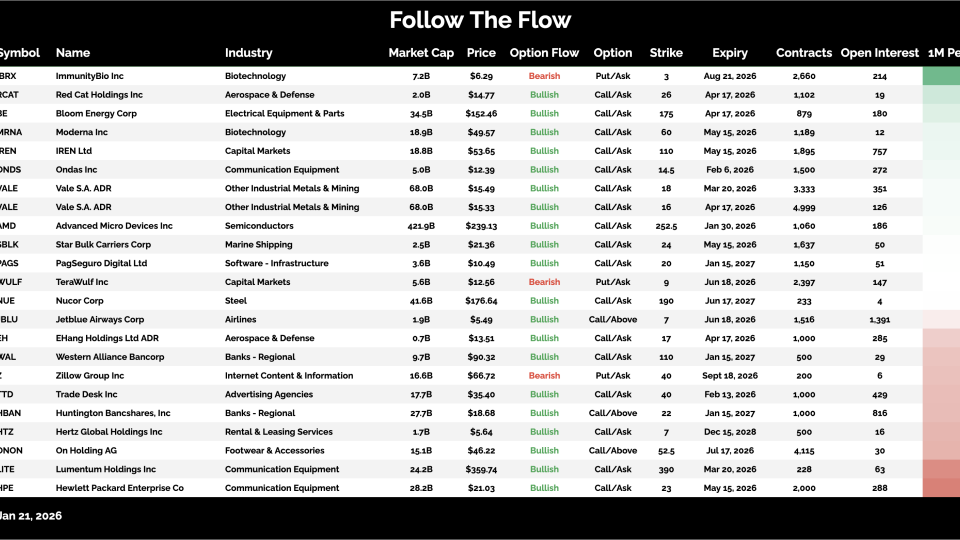
Task: Click the Bearish flow for Zillow Group
Action: point(544,376)
